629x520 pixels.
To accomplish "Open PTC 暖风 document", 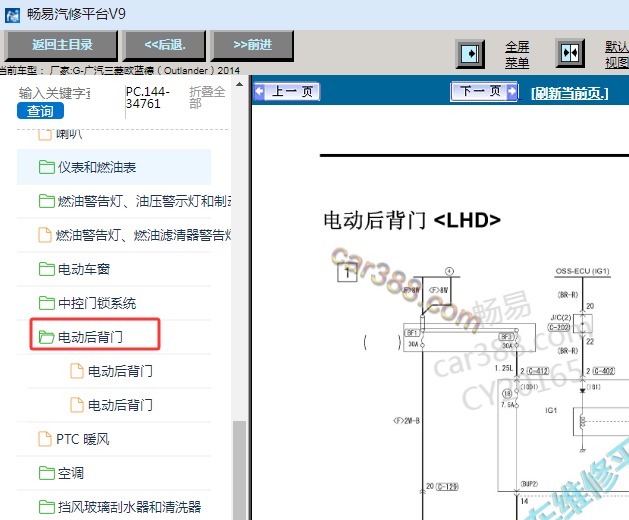I will coord(114,439).
